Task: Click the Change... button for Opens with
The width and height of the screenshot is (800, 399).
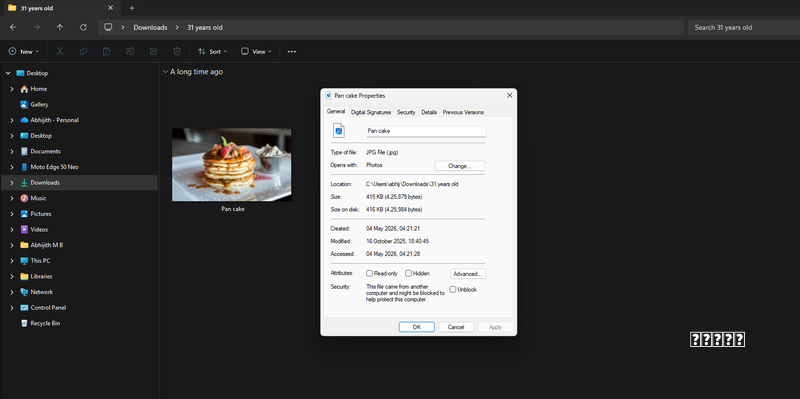Action: pos(460,166)
